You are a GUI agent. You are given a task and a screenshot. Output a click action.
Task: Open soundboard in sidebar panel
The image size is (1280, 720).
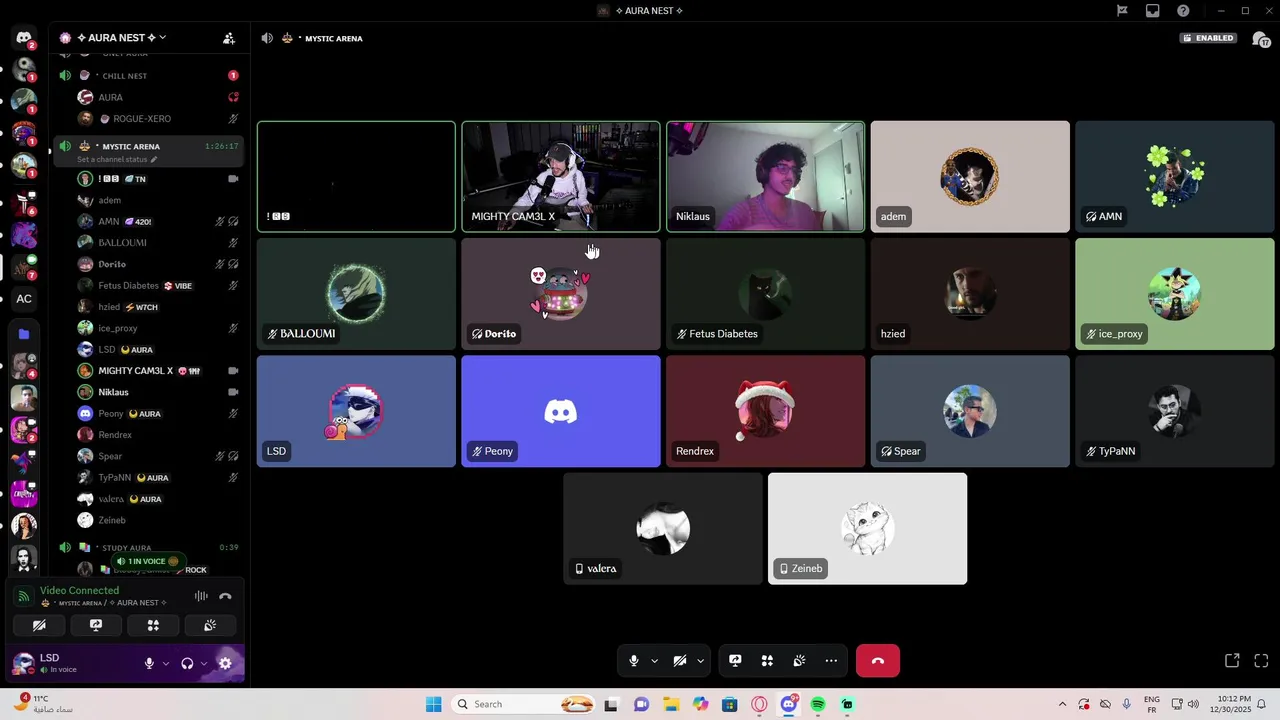tap(210, 625)
